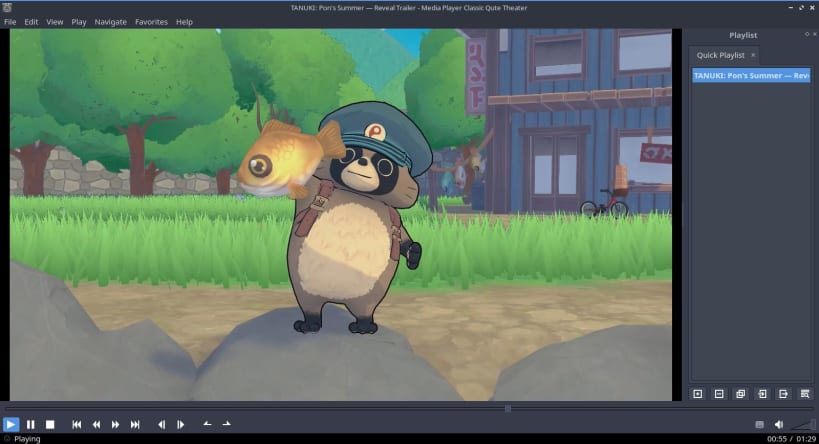Float the Playlist panel

coord(807,34)
